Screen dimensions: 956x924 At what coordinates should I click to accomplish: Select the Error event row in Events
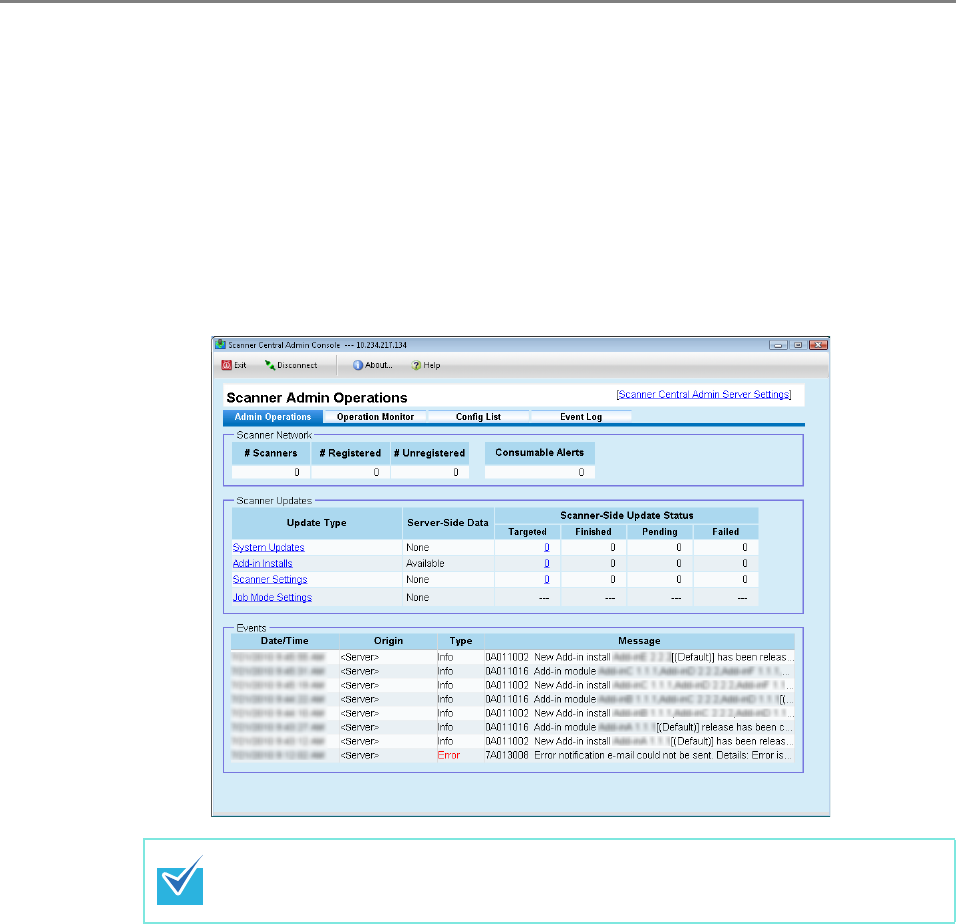pyautogui.click(x=512, y=755)
